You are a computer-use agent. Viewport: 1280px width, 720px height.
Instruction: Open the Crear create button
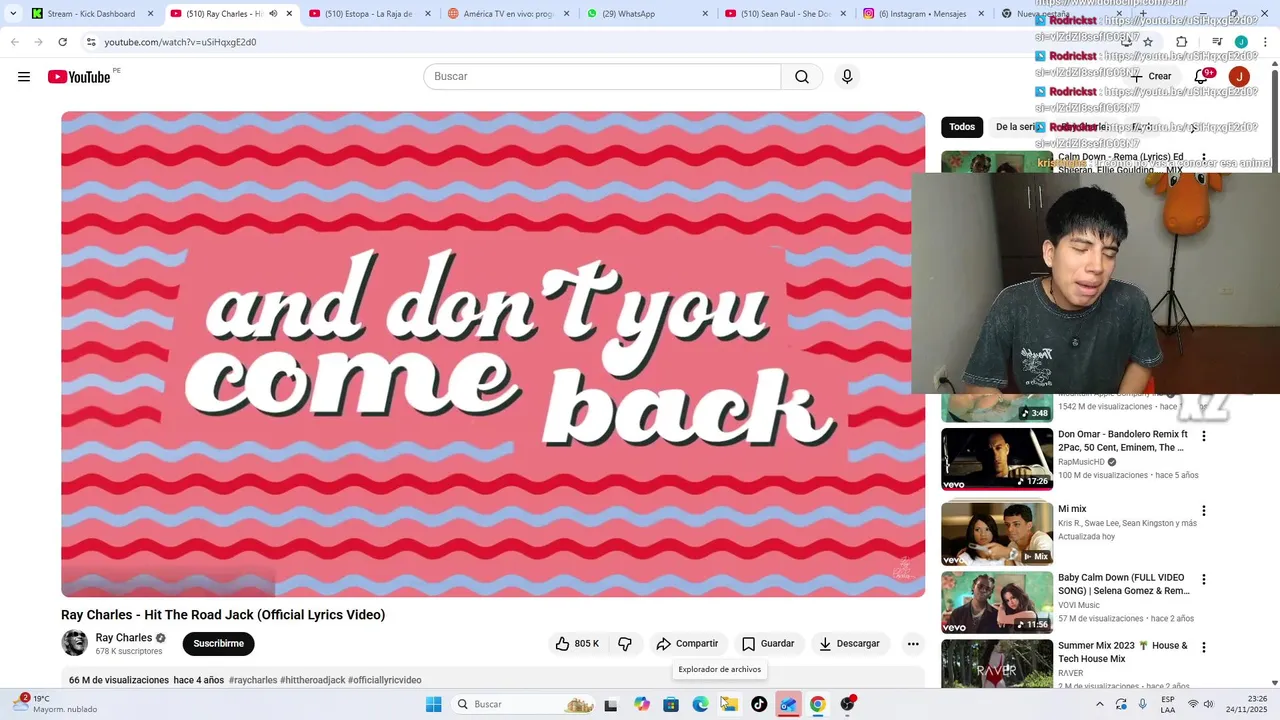(1151, 76)
